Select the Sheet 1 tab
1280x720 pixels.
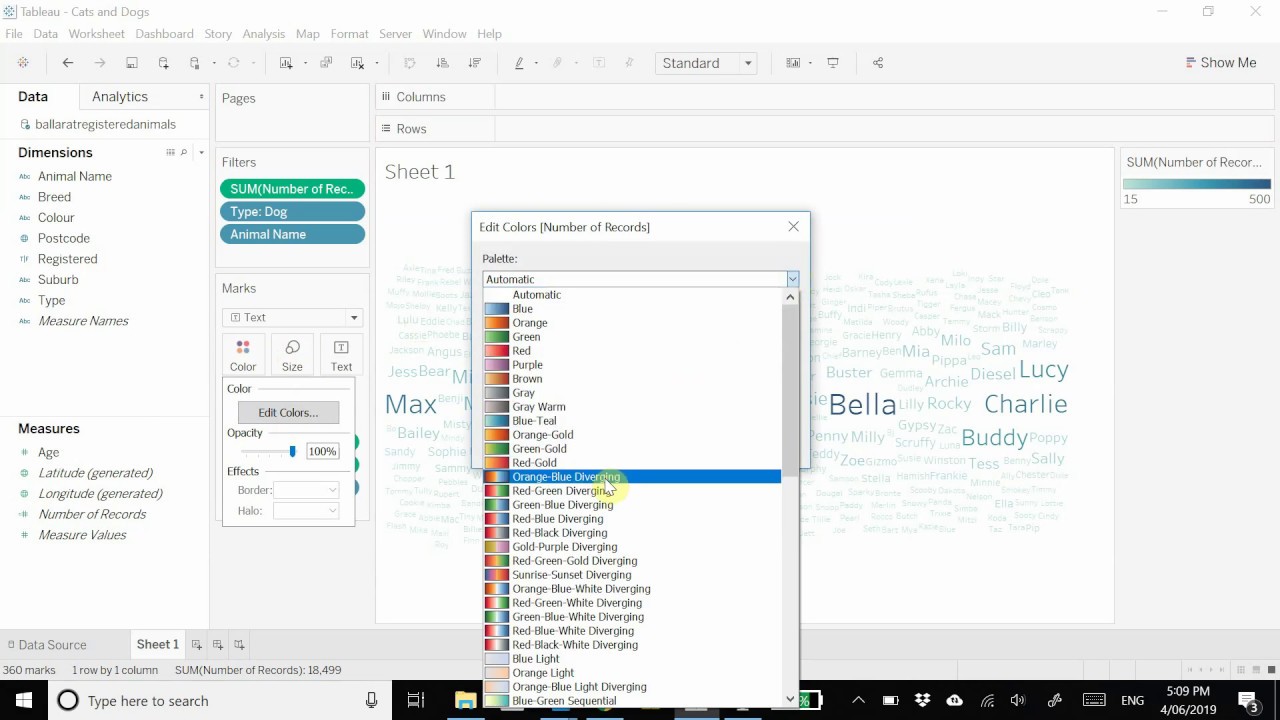pos(158,645)
